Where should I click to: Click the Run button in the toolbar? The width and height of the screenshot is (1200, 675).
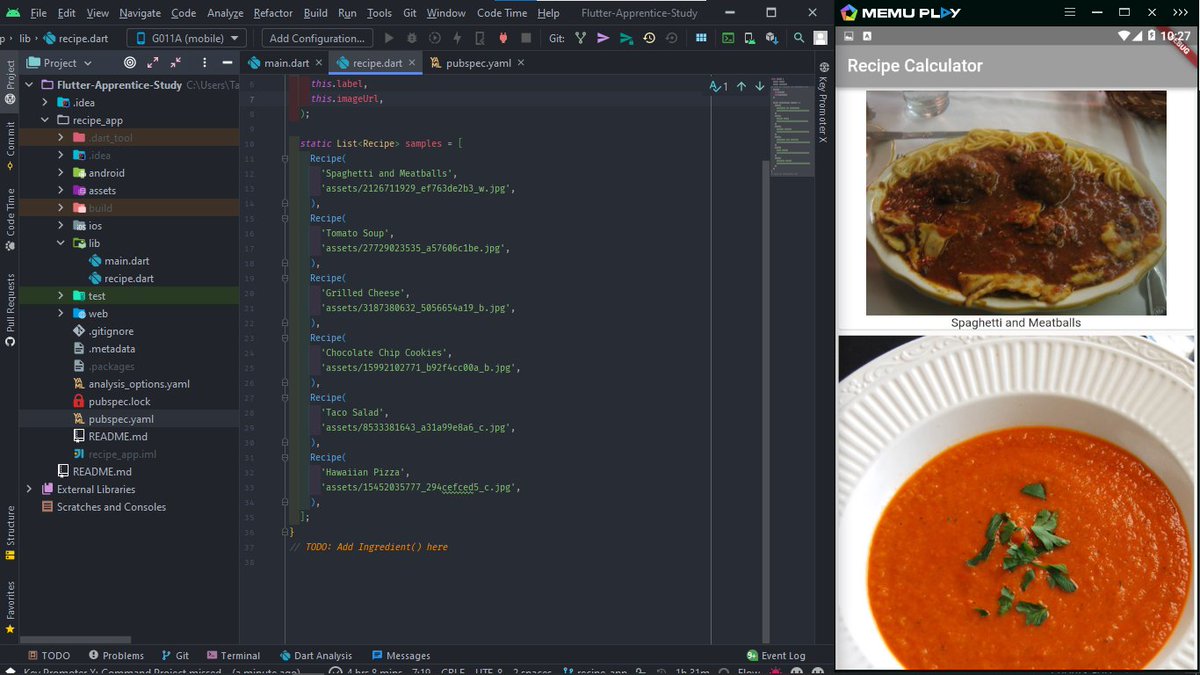tap(389, 38)
